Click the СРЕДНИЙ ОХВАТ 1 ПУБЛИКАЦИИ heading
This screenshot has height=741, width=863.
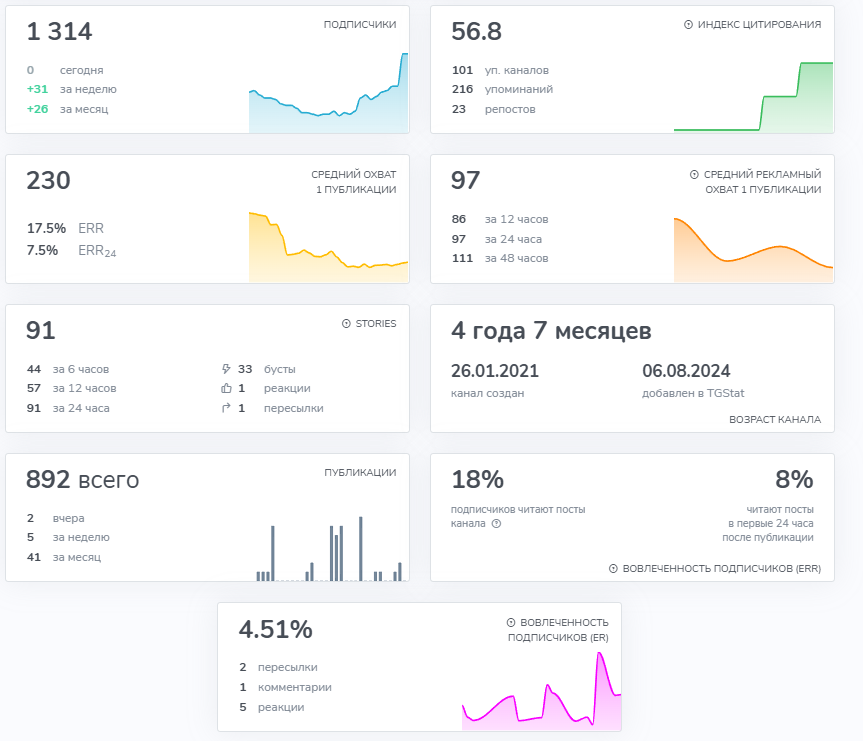(x=353, y=182)
